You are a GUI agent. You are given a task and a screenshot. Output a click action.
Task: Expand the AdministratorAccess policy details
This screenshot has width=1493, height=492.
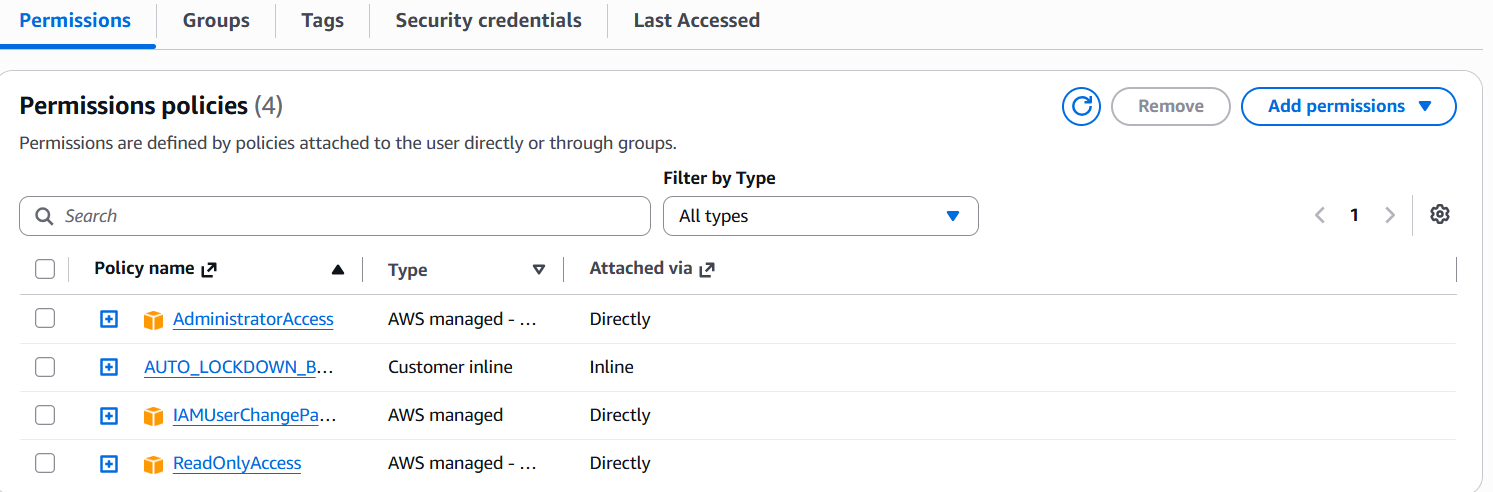pos(109,319)
